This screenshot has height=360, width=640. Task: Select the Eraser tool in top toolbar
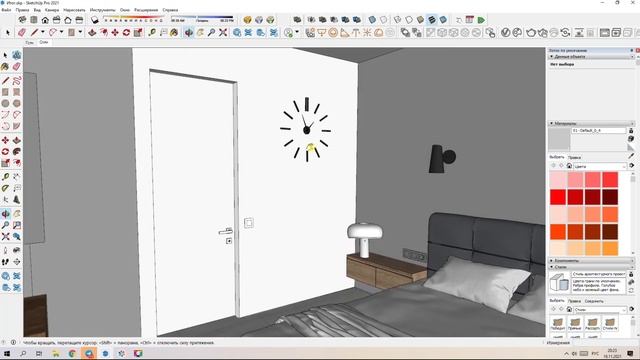22,32
